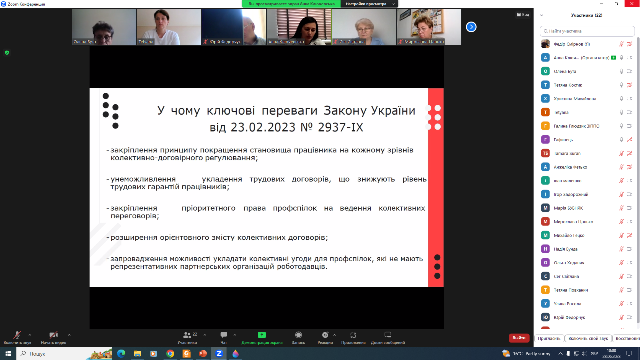Viewport: 640px width, 360px height.
Task: Open Microsoft Edge from the taskbar
Action: pos(121,353)
